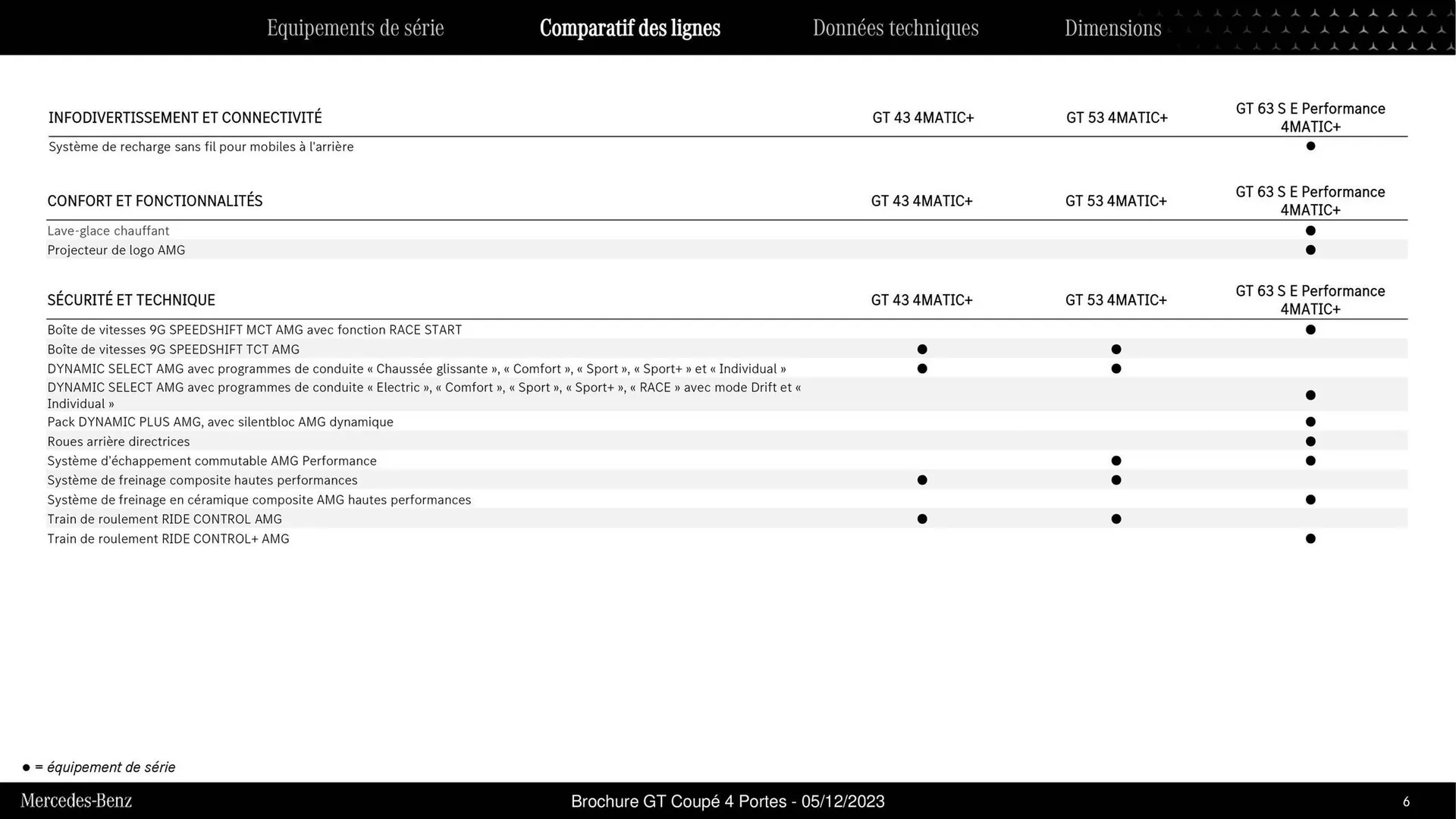
Task: Expand the INFODIVERTISSEMENT ET CONNECTIVITÉ section
Action: (184, 117)
